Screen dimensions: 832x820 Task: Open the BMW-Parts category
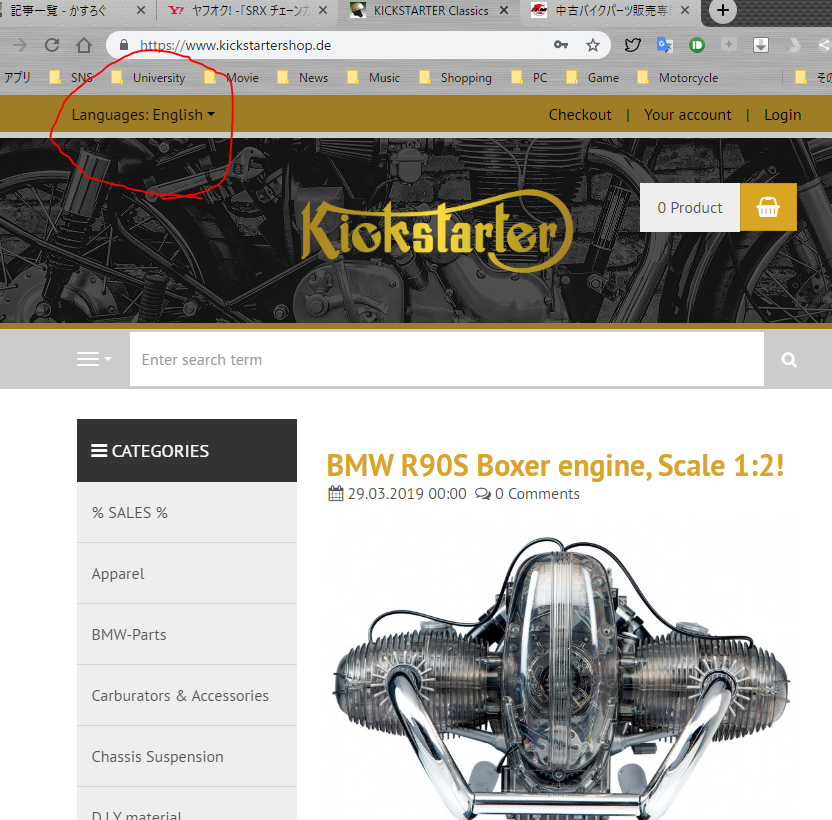pos(187,635)
